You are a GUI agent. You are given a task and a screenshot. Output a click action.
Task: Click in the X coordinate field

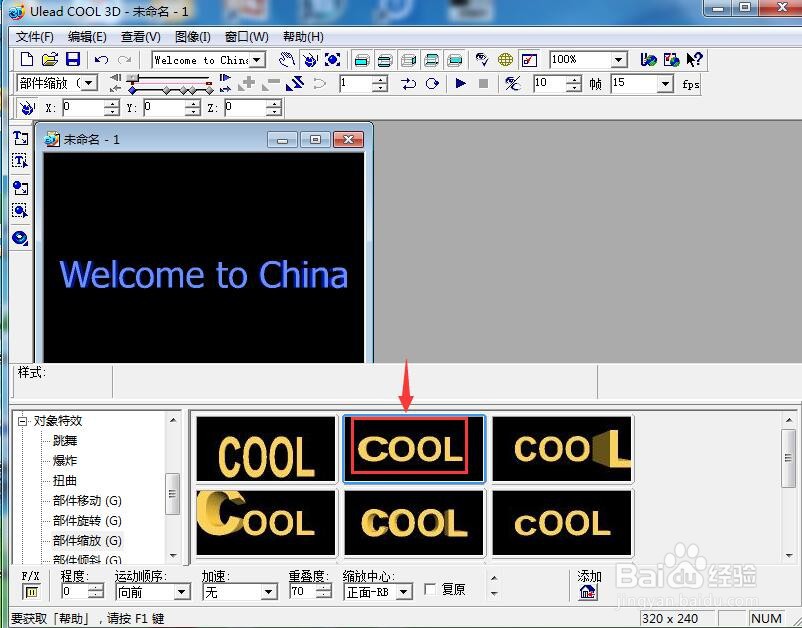(x=83, y=108)
